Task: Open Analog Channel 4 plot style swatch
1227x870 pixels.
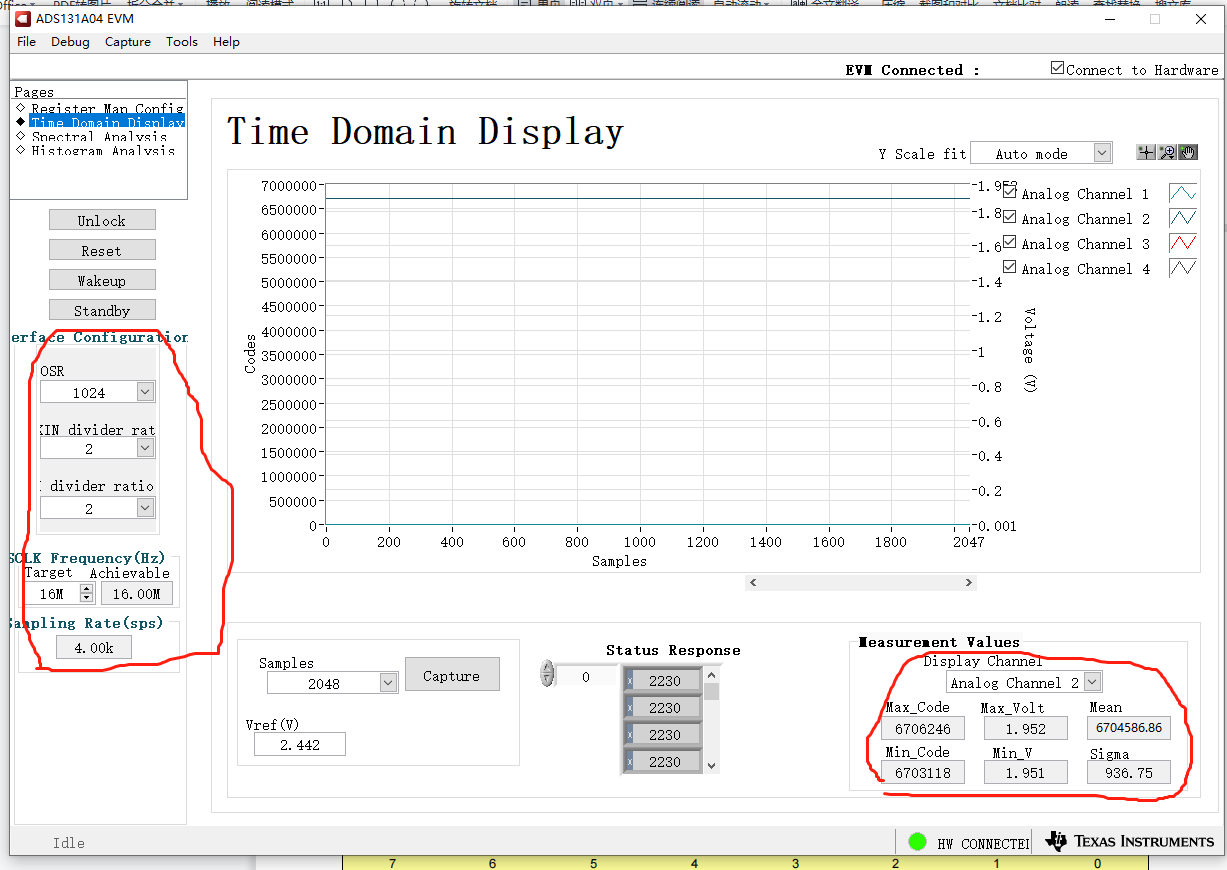Action: 1183,268
